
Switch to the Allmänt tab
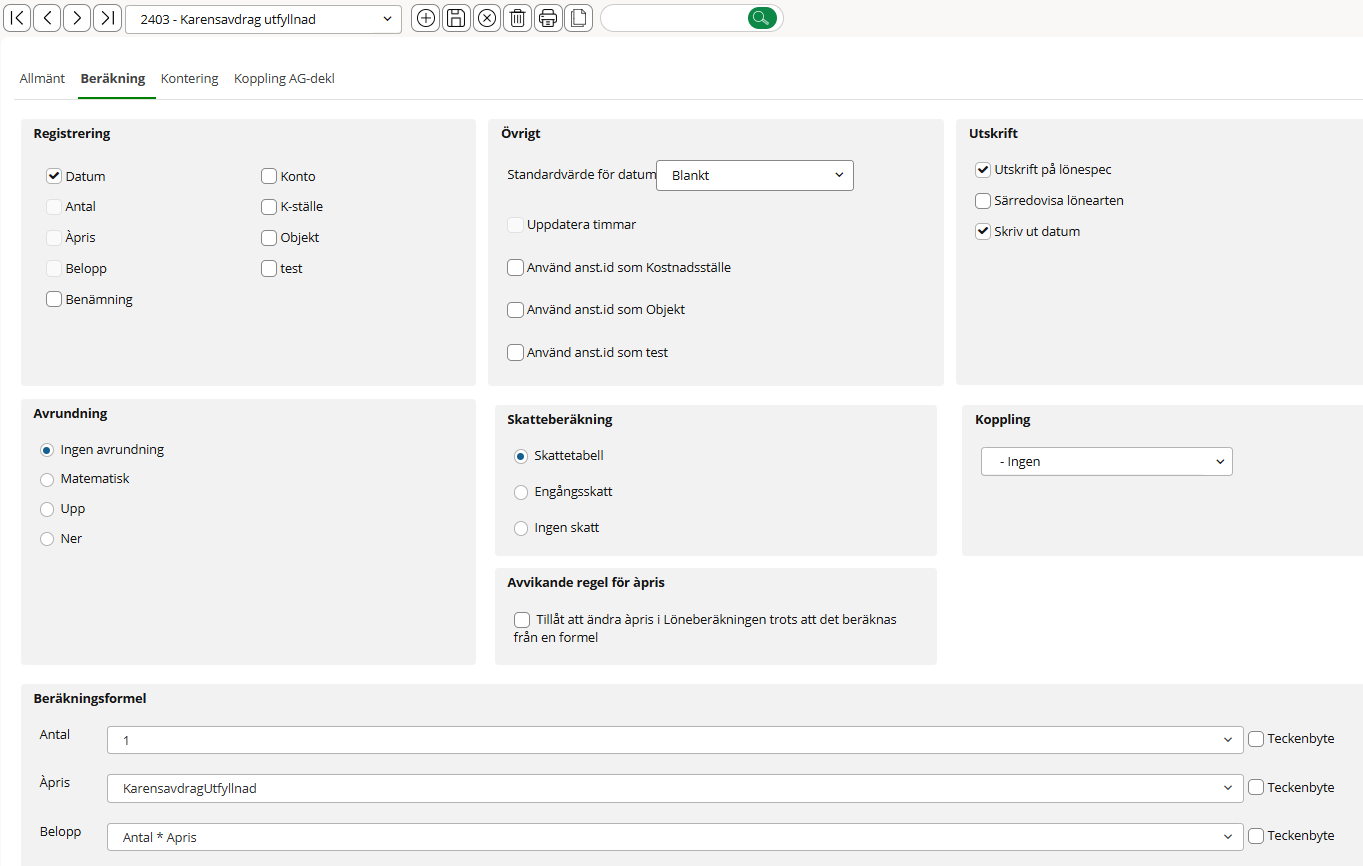[x=42, y=79]
